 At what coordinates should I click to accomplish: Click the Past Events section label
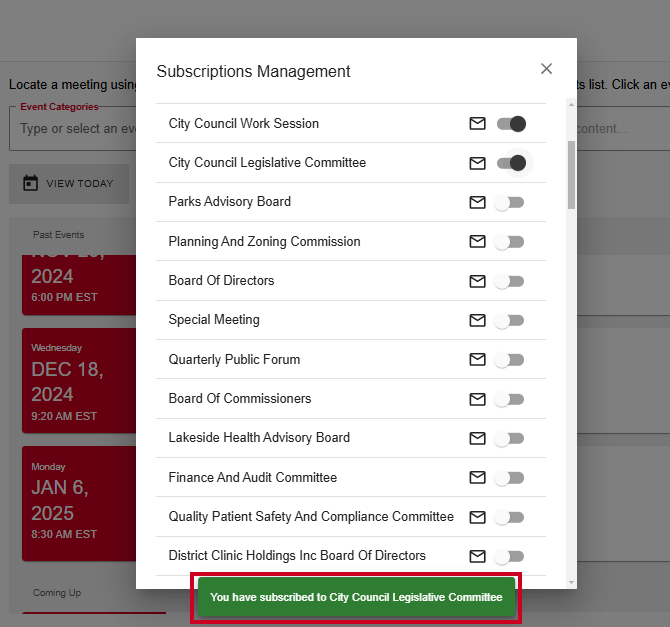(59, 235)
